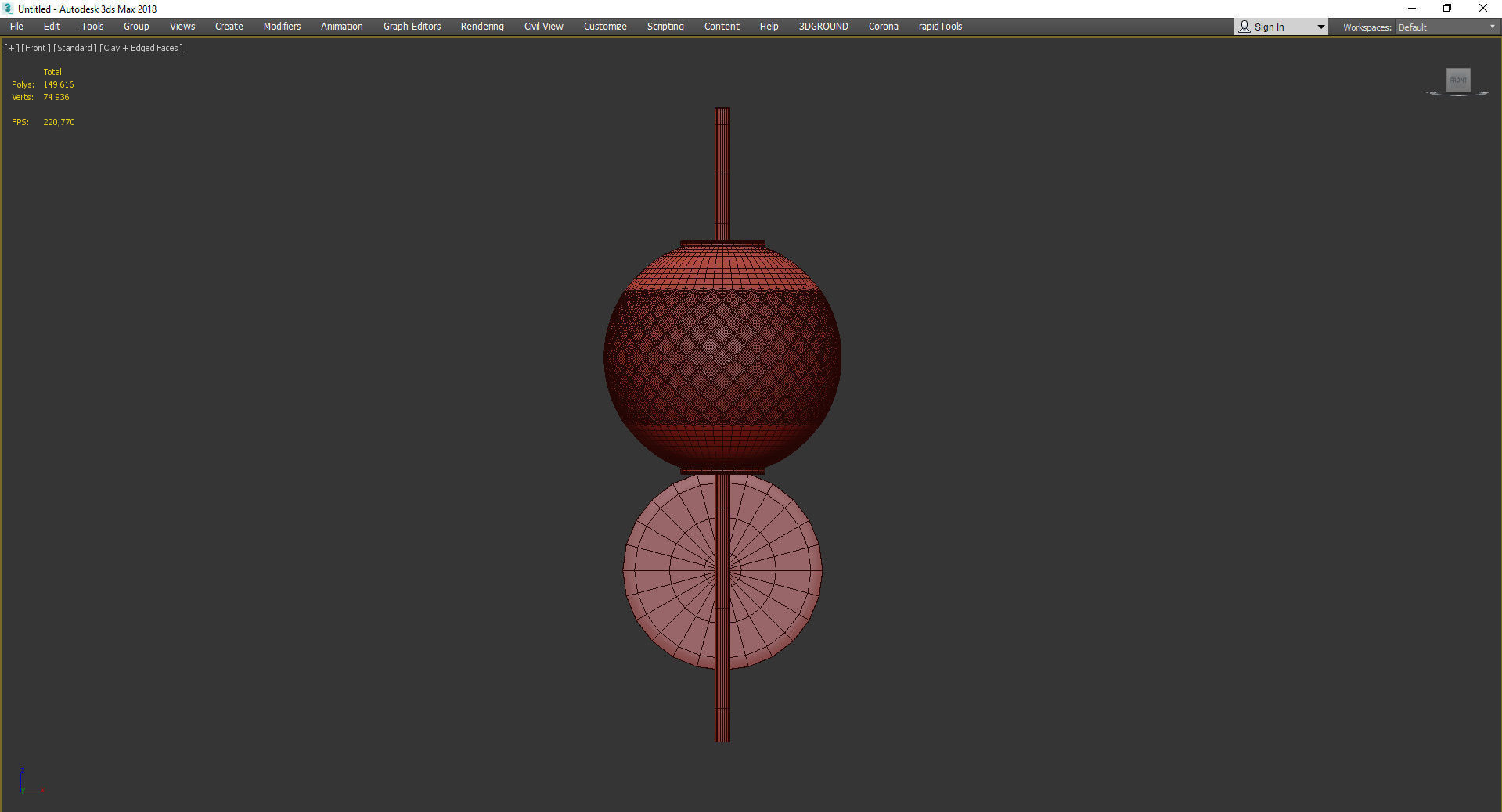Open the File menu

(x=16, y=27)
